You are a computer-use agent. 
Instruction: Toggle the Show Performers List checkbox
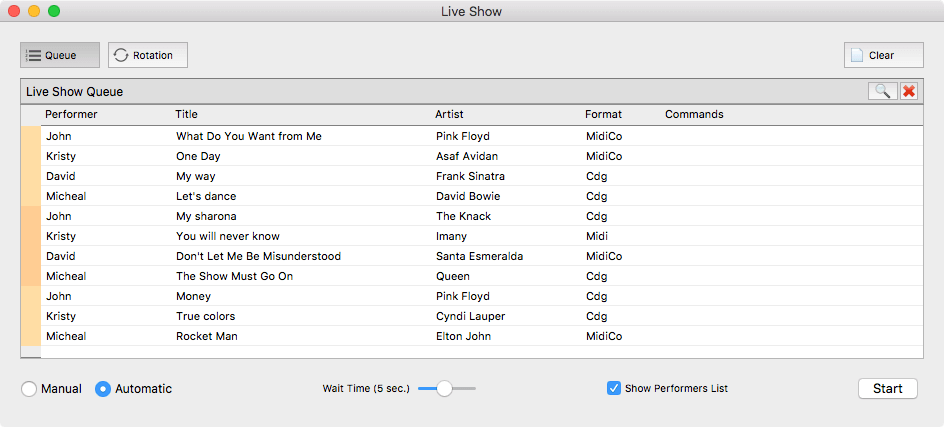[614, 388]
